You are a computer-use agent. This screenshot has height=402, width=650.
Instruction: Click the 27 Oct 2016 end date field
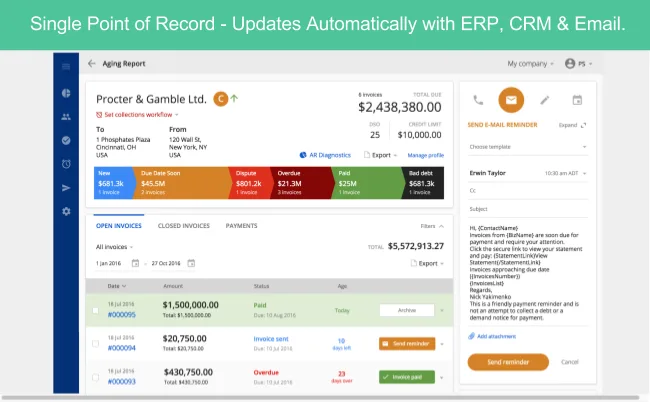click(x=166, y=263)
